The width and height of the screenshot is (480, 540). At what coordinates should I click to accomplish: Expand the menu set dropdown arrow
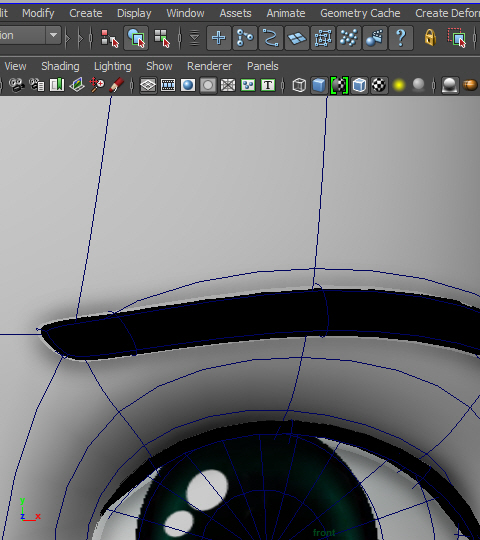(53, 35)
